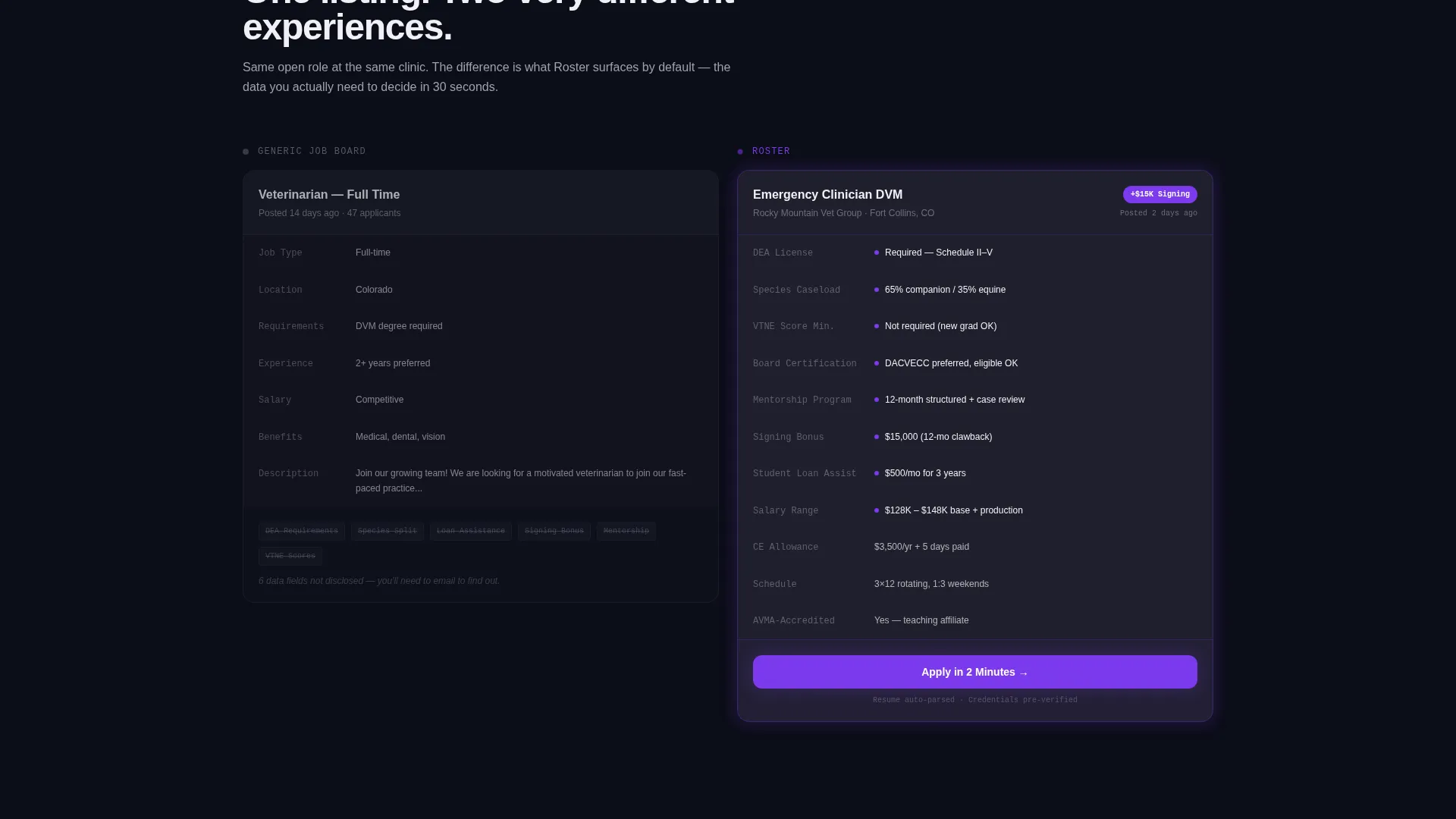Viewport: 1456px width, 819px height.
Task: Click the purple dot beside ROSTER label
Action: tap(740, 152)
